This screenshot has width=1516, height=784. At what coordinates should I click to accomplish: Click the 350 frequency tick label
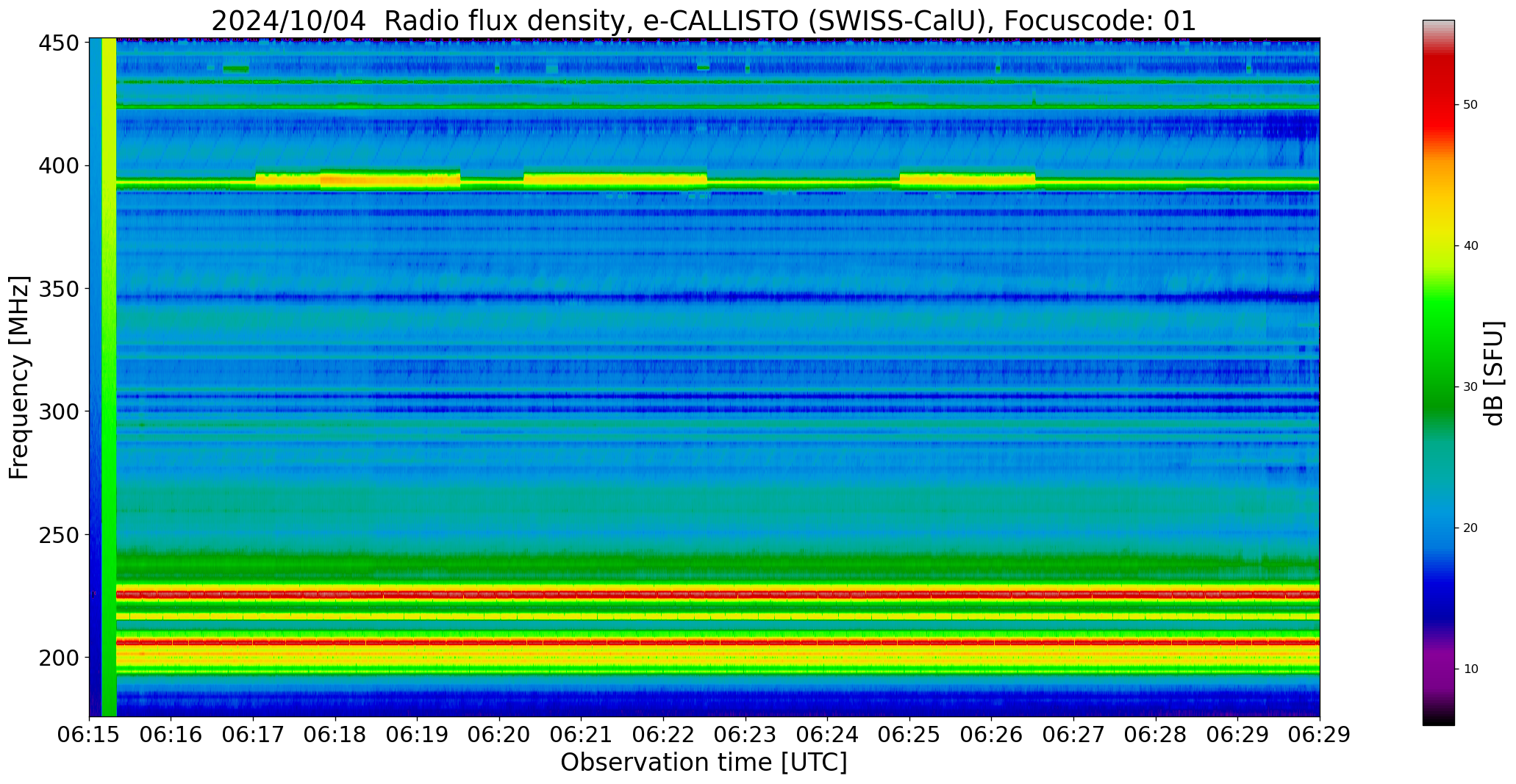[59, 289]
